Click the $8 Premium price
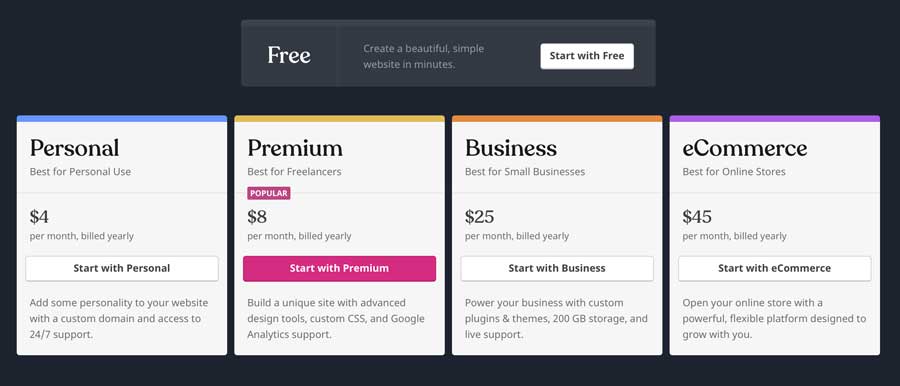 tap(257, 217)
